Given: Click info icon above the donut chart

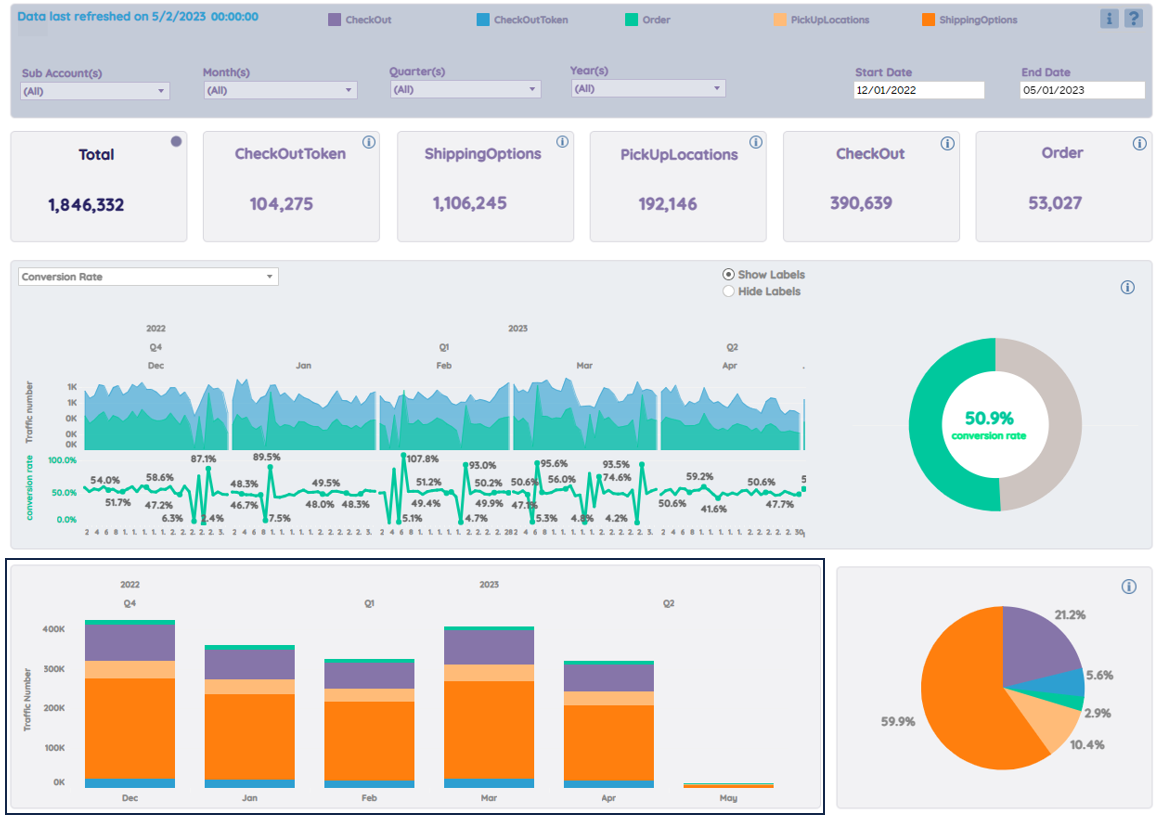Looking at the screenshot, I should point(1127,287).
